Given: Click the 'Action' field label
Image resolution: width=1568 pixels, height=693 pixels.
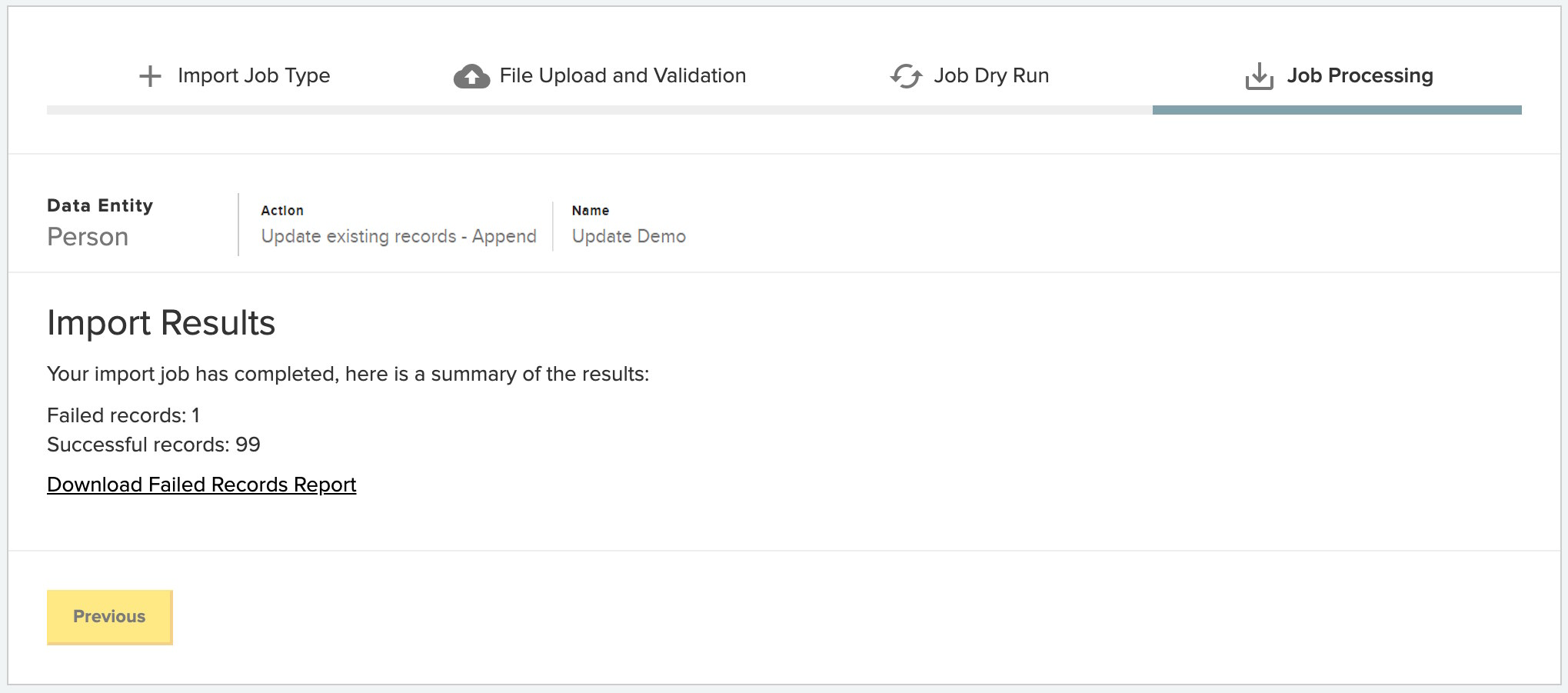Looking at the screenshot, I should pos(282,211).
